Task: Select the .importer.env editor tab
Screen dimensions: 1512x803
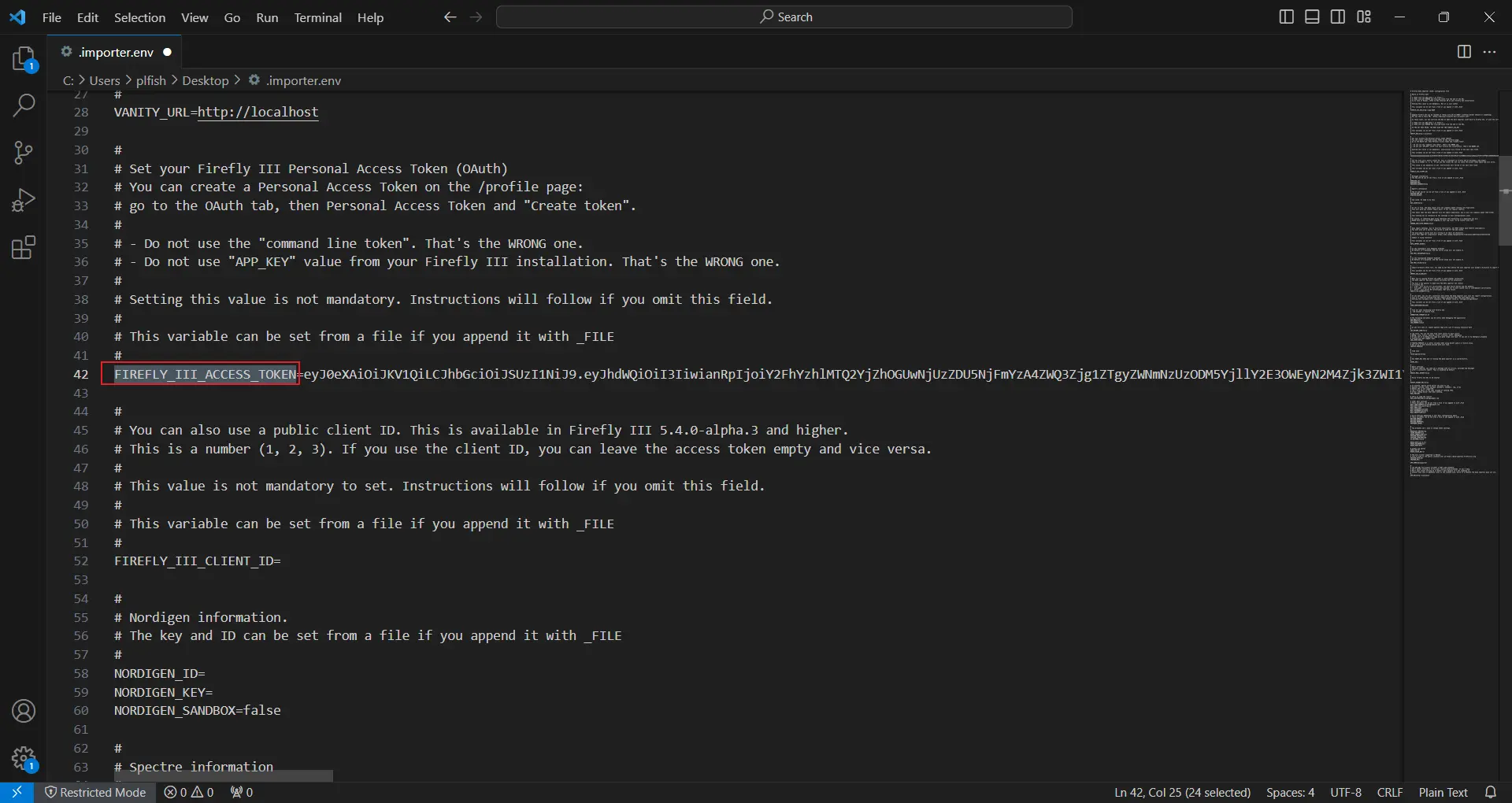Action: tap(115, 52)
